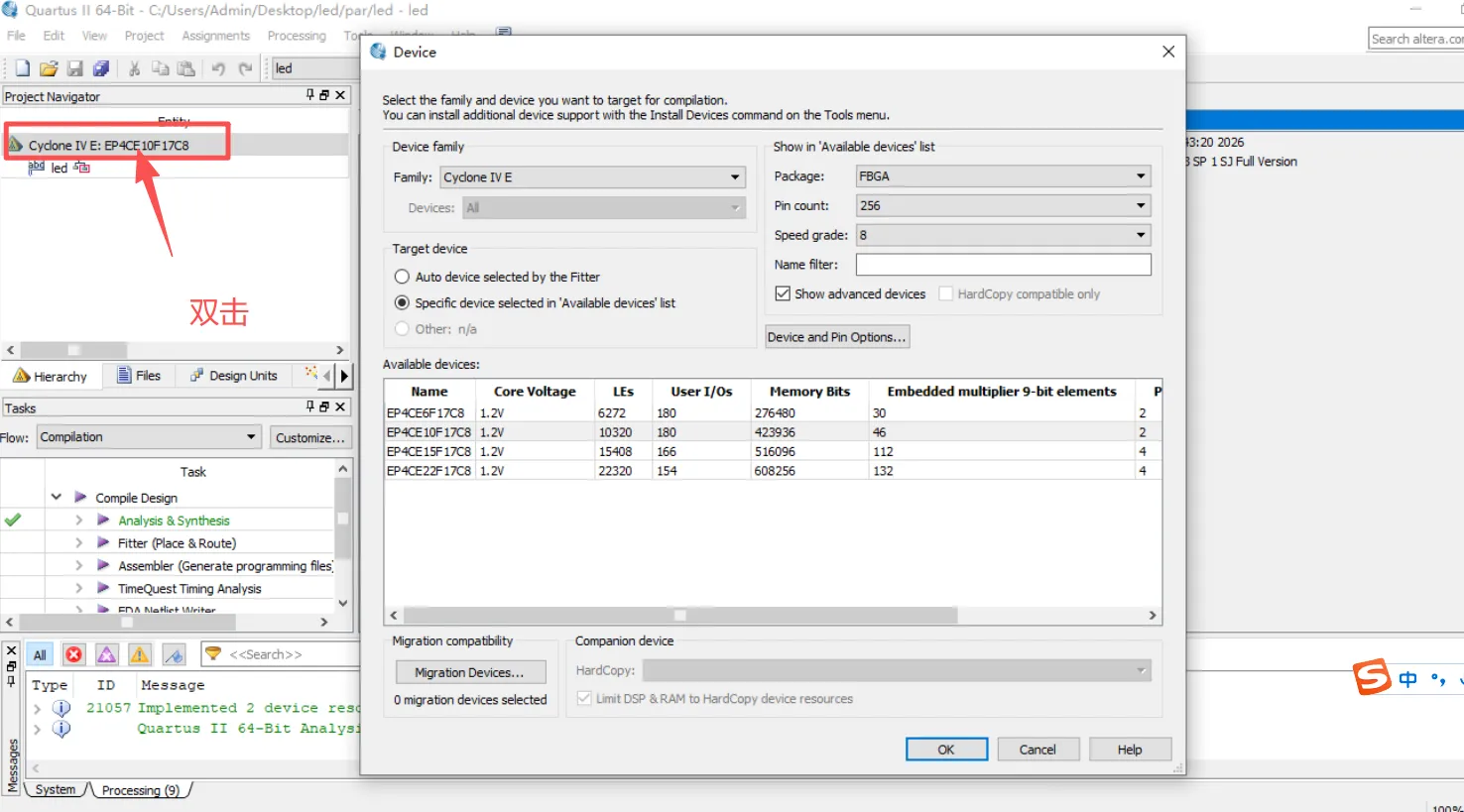Click the Chinese input mode indicator
The image size is (1464, 812).
[x=1407, y=679]
